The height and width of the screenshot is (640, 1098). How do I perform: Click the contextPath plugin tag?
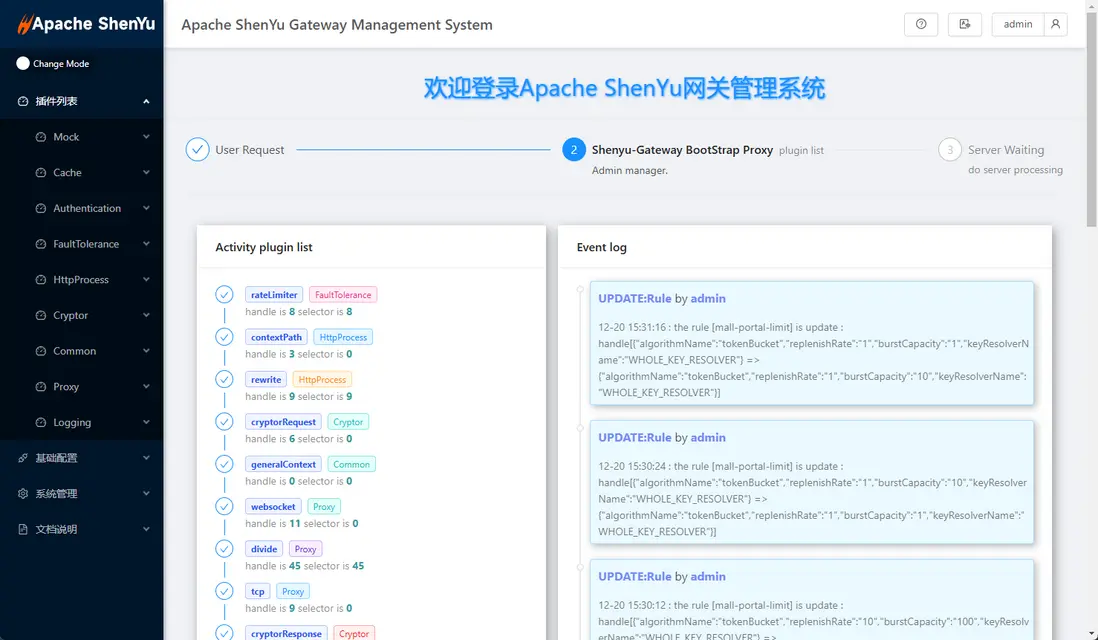[x=276, y=337]
